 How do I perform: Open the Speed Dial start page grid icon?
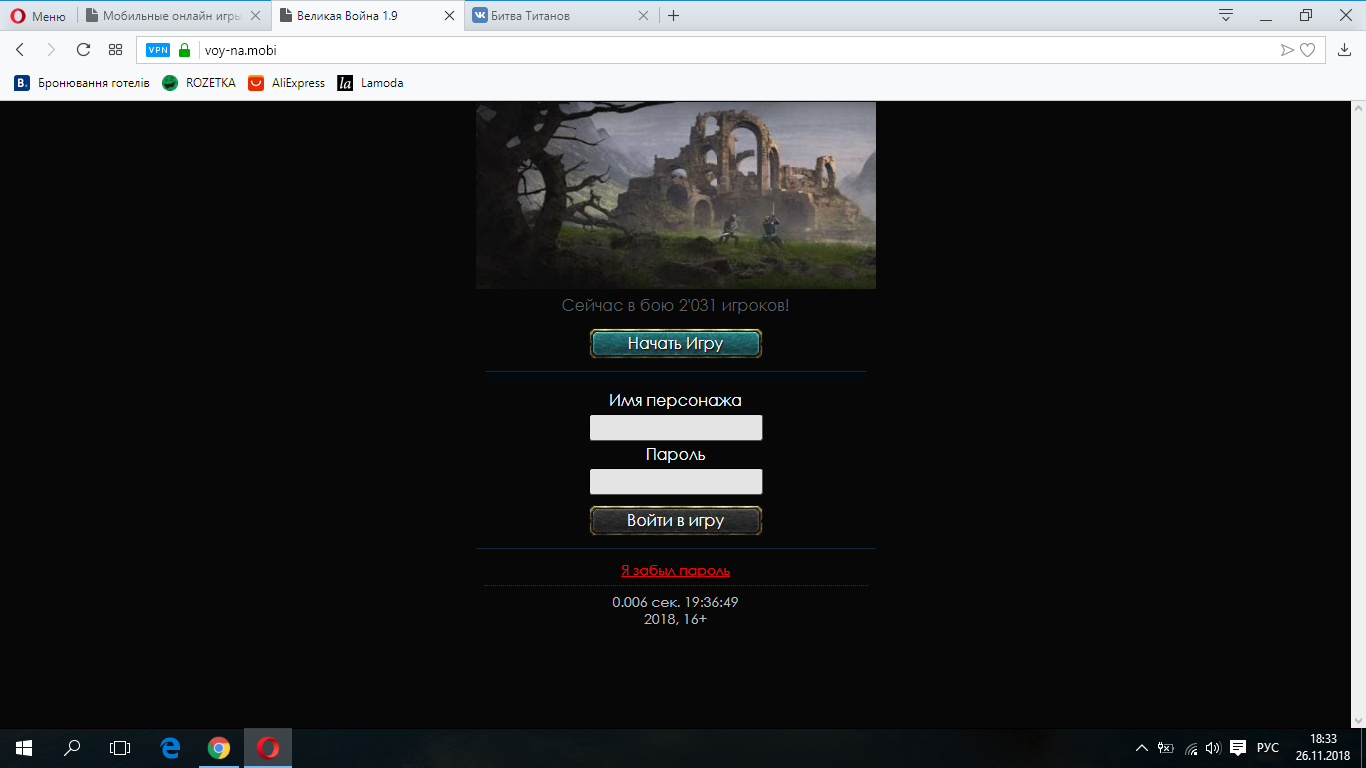click(115, 50)
